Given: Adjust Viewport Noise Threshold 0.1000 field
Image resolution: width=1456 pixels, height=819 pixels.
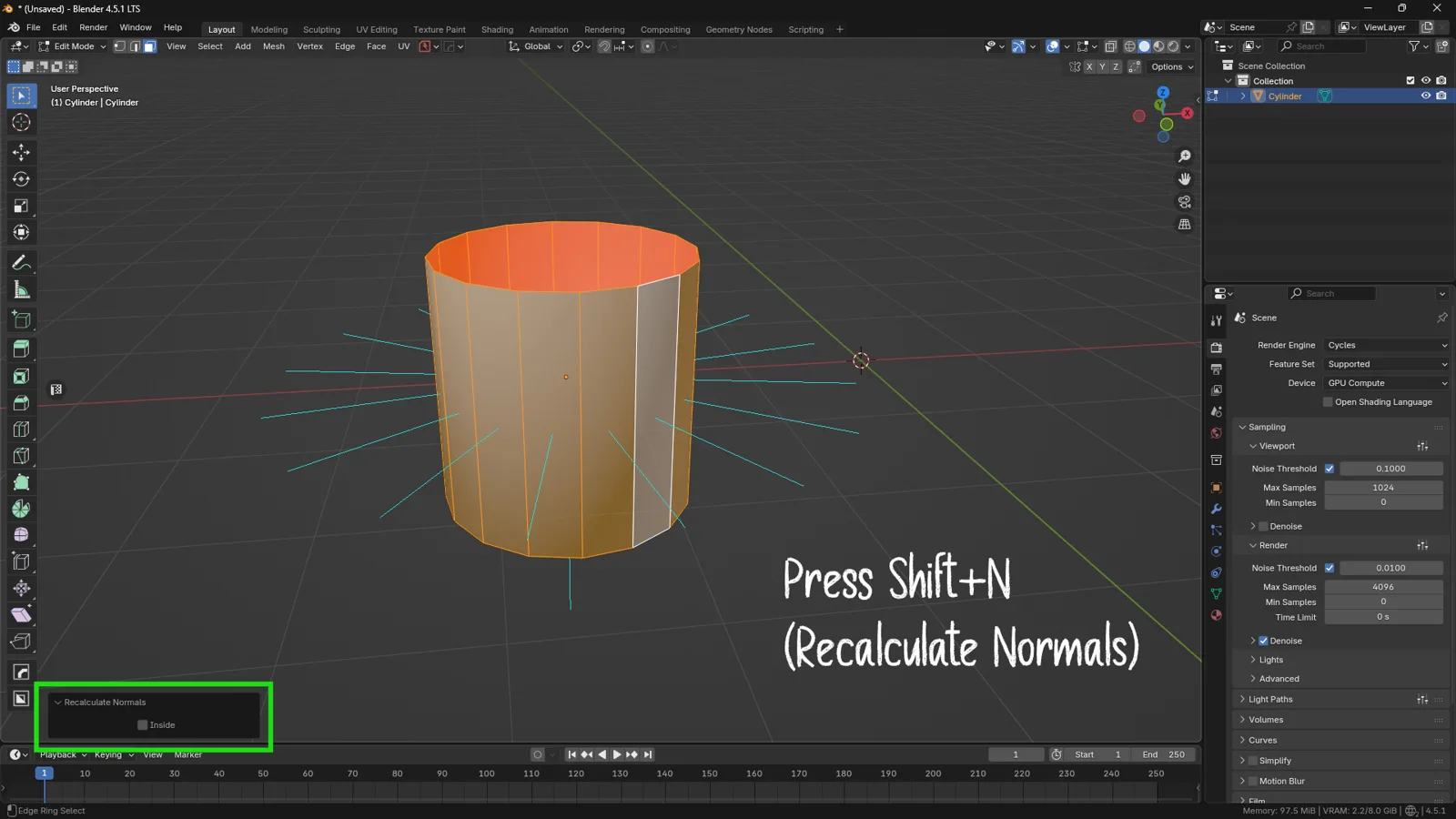Looking at the screenshot, I should click(1390, 469).
